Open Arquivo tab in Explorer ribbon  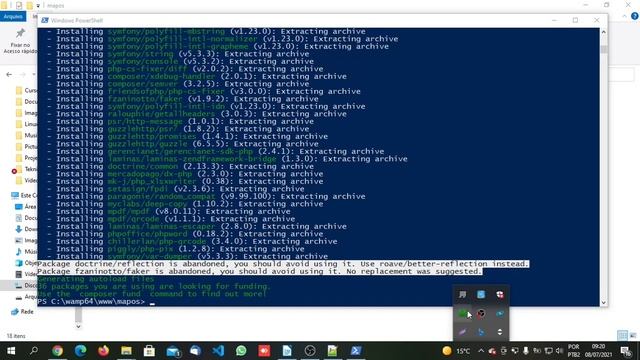point(13,16)
